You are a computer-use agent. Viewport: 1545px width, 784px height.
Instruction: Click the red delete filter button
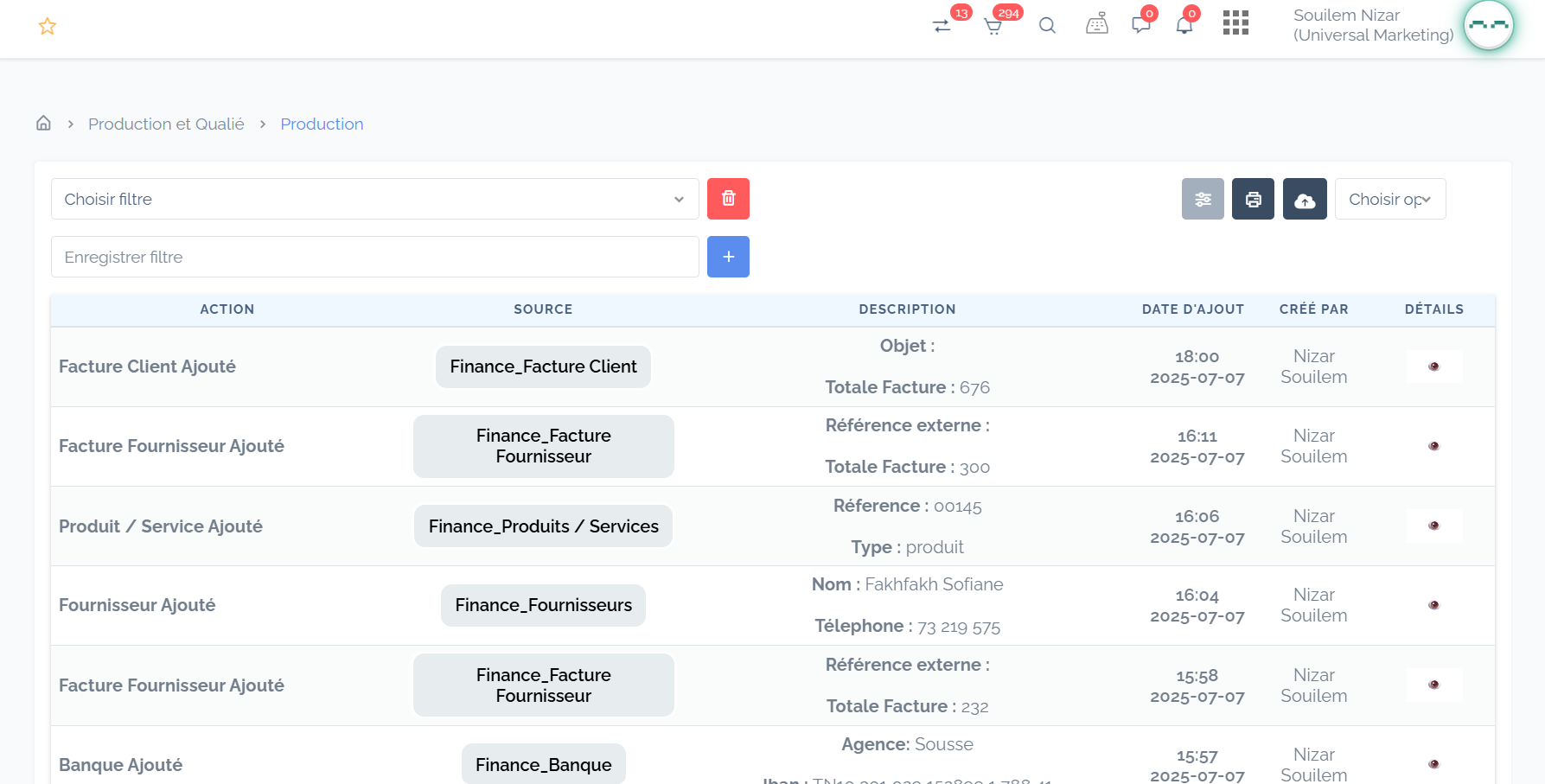click(728, 199)
